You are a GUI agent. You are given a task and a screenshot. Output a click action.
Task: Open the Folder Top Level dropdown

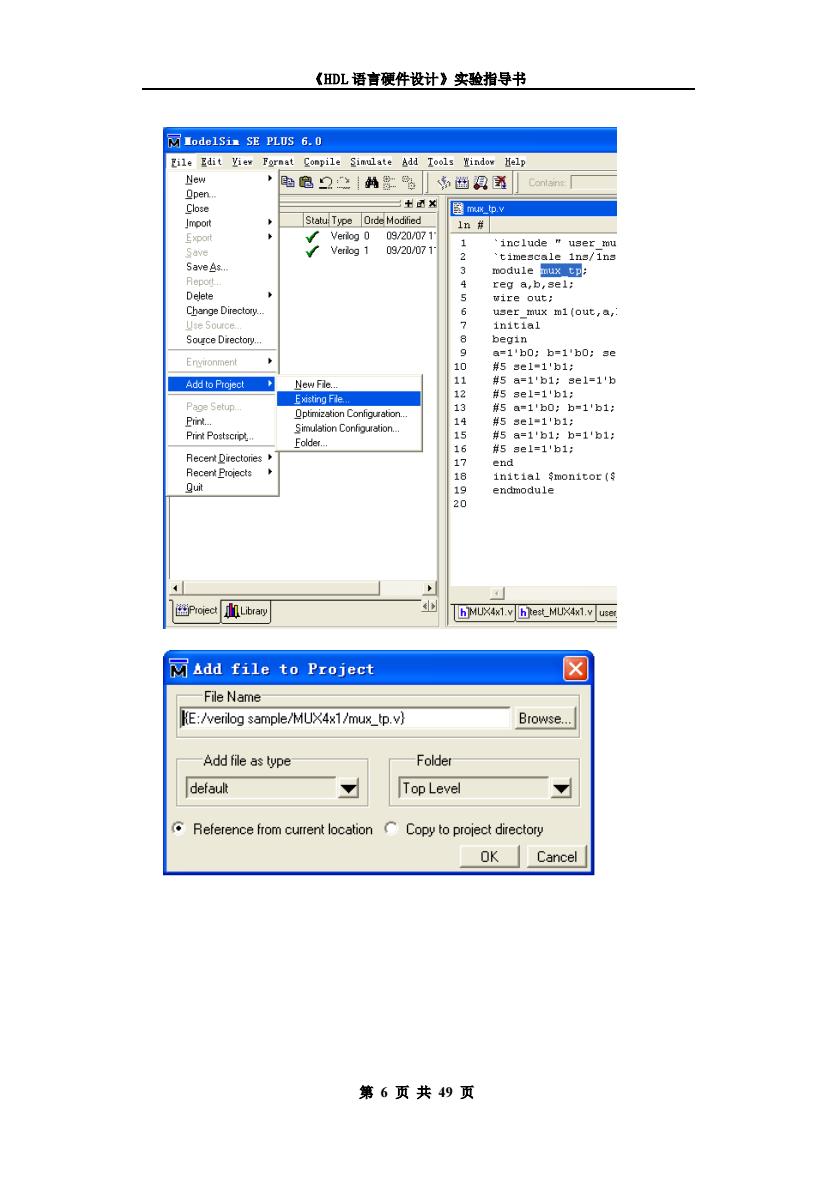[x=561, y=789]
